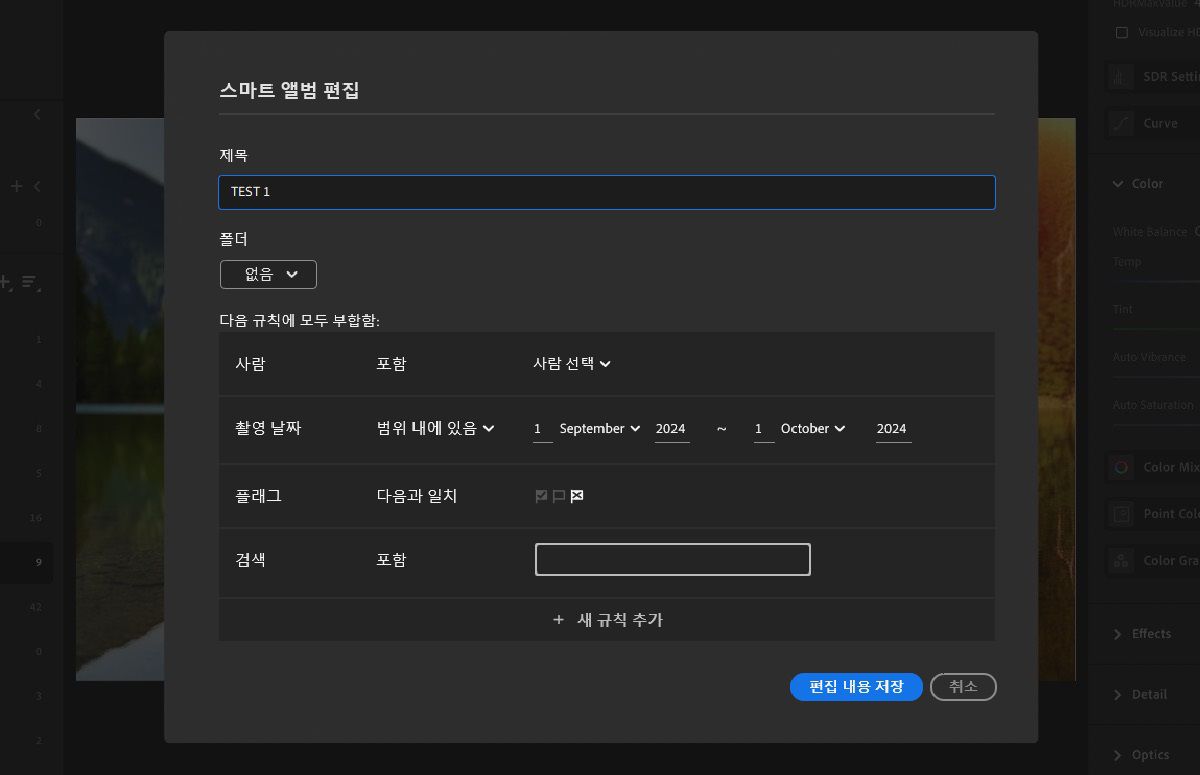Viewport: 1200px width, 775px height.
Task: Open the 폴더 없음 dropdown
Action: [x=267, y=273]
